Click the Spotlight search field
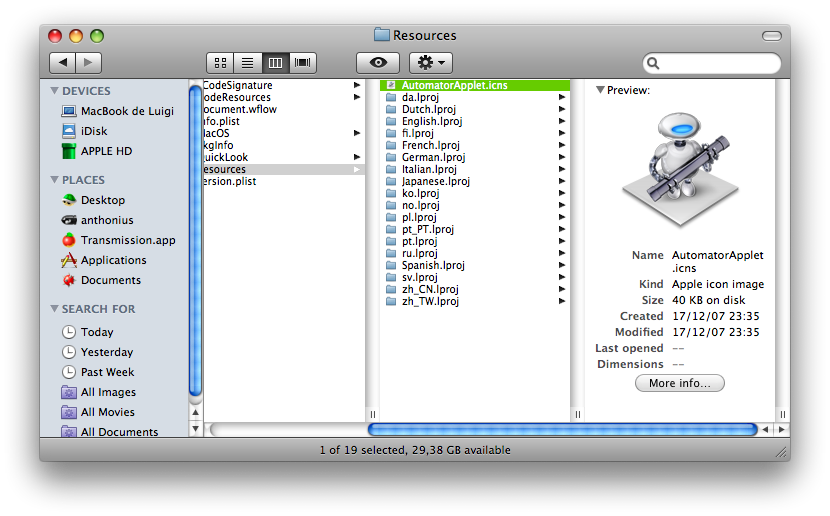This screenshot has width=830, height=516. tap(712, 64)
